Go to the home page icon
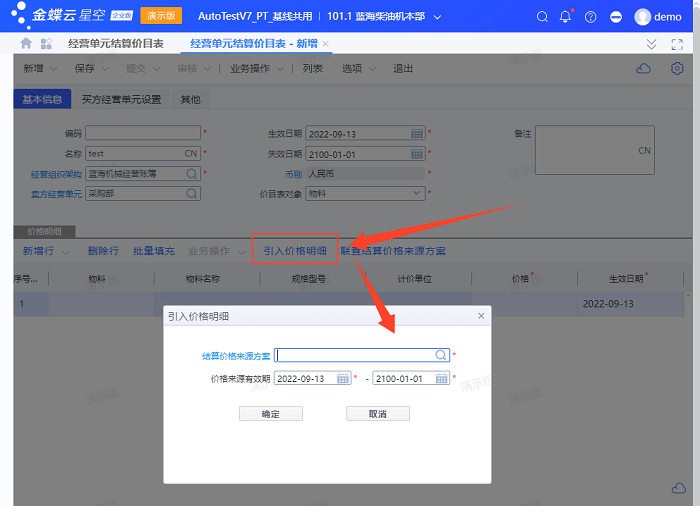This screenshot has height=506, width=700. click(26, 44)
